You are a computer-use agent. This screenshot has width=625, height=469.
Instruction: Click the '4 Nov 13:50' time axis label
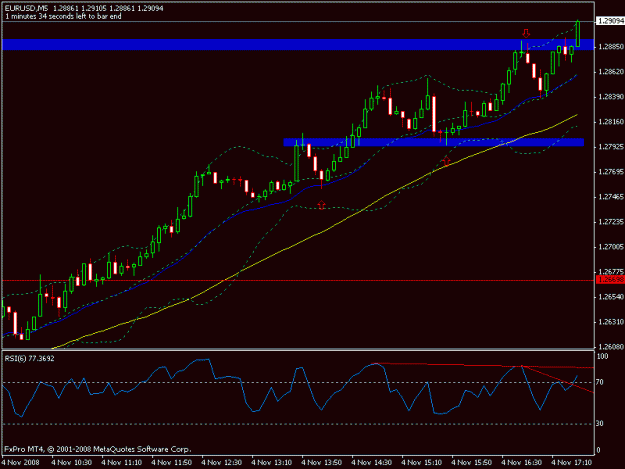click(321, 463)
